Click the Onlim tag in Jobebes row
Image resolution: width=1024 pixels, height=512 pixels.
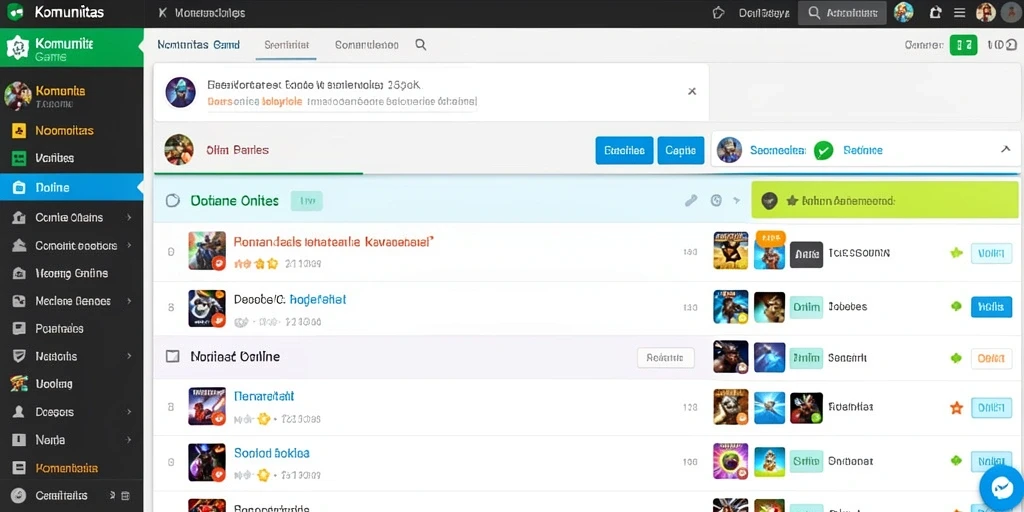tap(806, 306)
